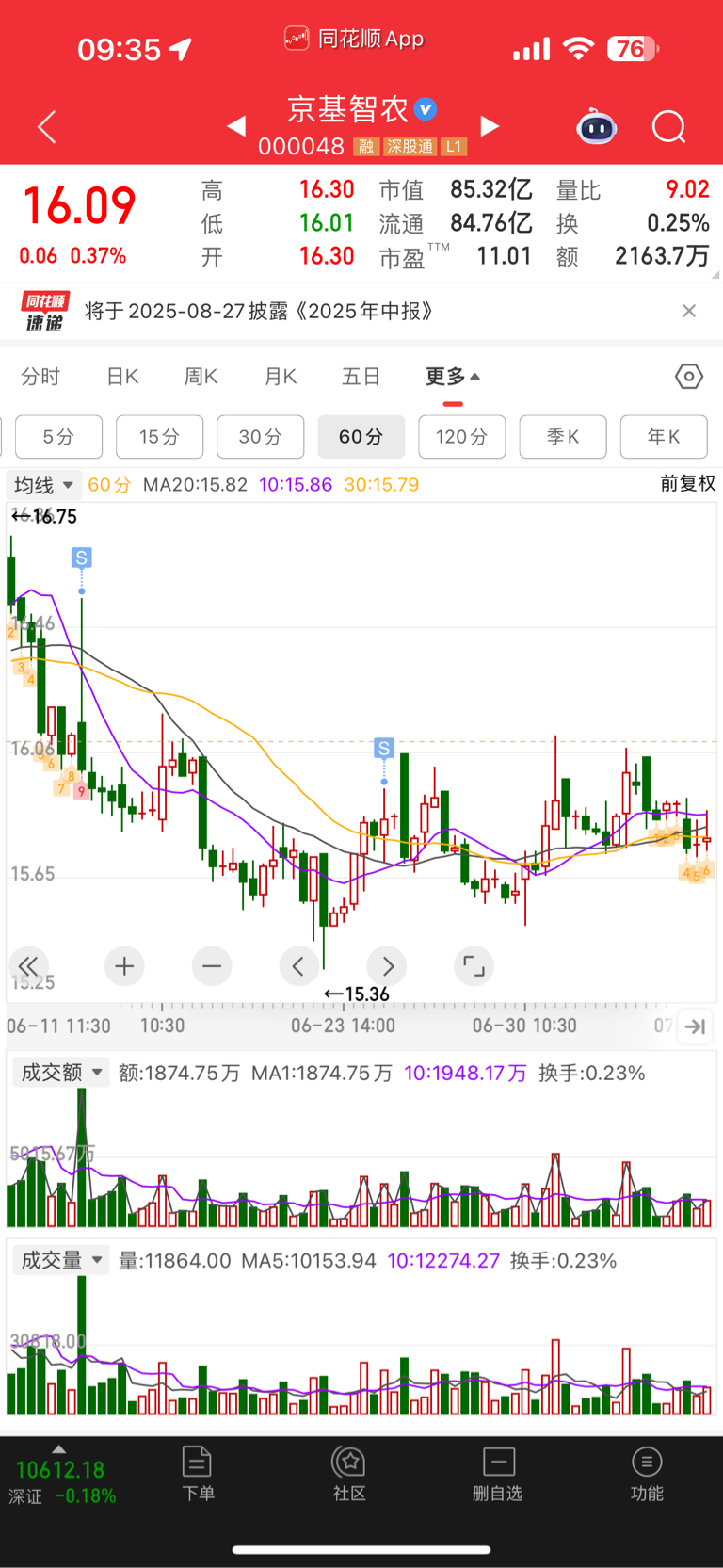Change 前复权 adjustment mode

[x=687, y=483]
